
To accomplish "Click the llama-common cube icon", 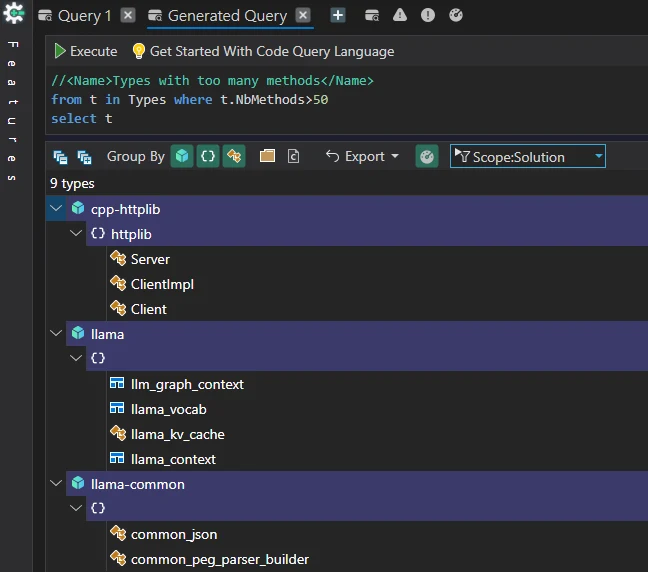I will click(x=78, y=483).
